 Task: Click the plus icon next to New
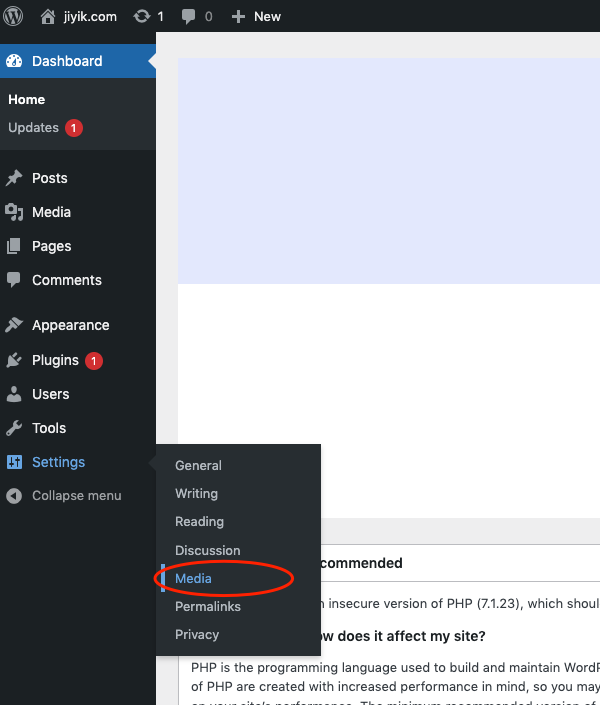click(238, 17)
